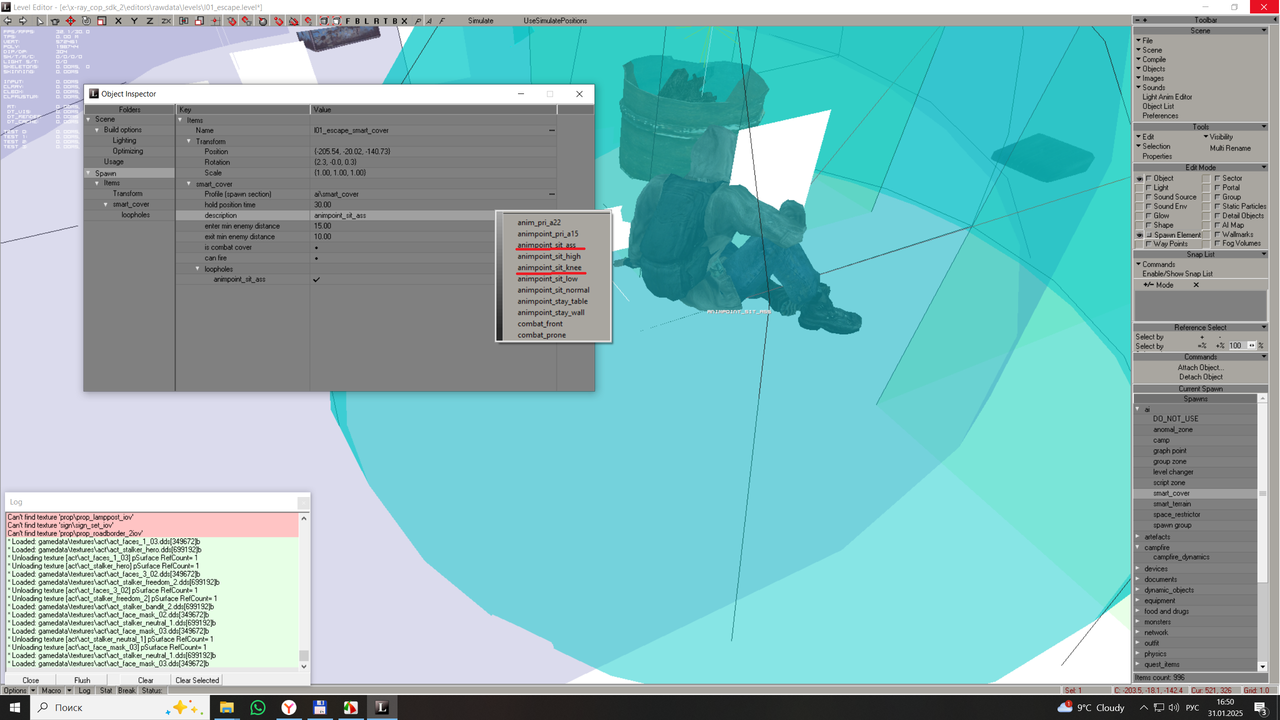The image size is (1280, 720).
Task: Click the Simulate button in top toolbar
Action: pyautogui.click(x=480, y=21)
